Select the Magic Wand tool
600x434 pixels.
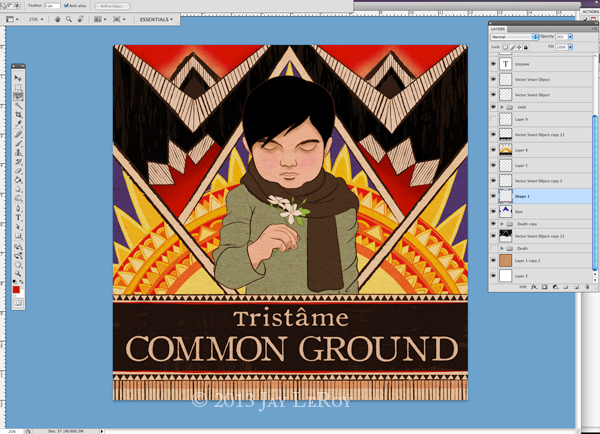coord(18,106)
